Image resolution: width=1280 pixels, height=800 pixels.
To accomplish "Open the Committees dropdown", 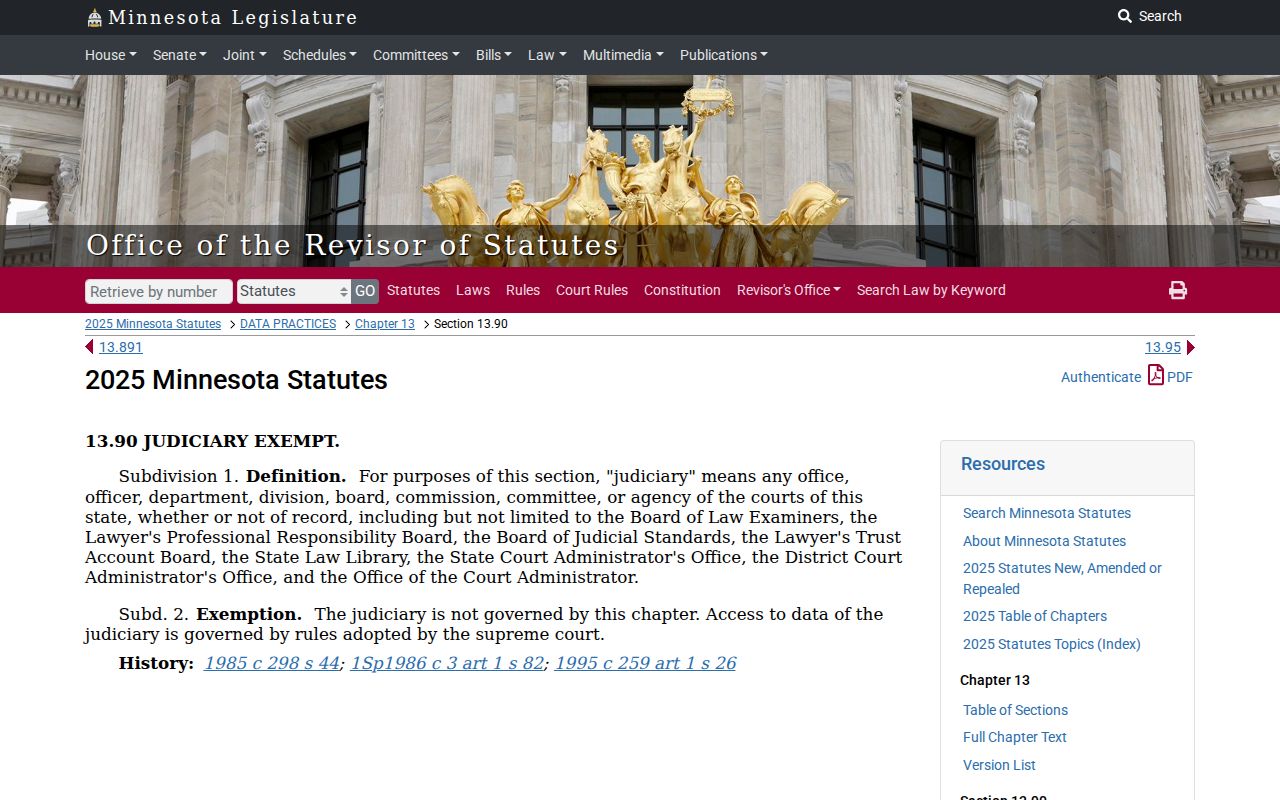I will 416,55.
